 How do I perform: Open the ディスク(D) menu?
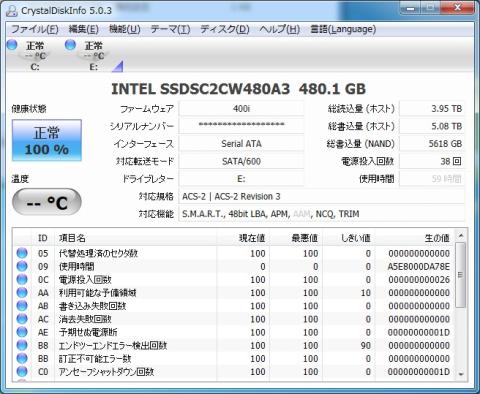tap(225, 29)
